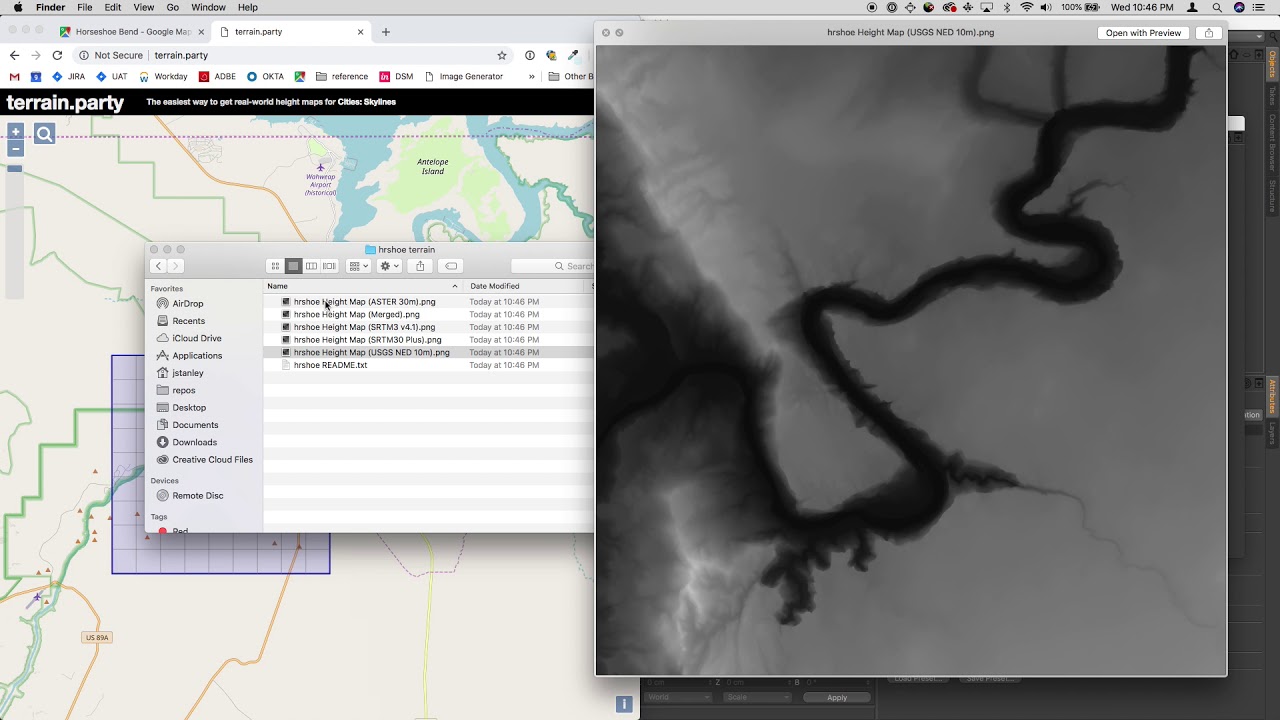Screen dimensions: 1280x720
Task: Click the Finder search field
Action: pos(552,266)
